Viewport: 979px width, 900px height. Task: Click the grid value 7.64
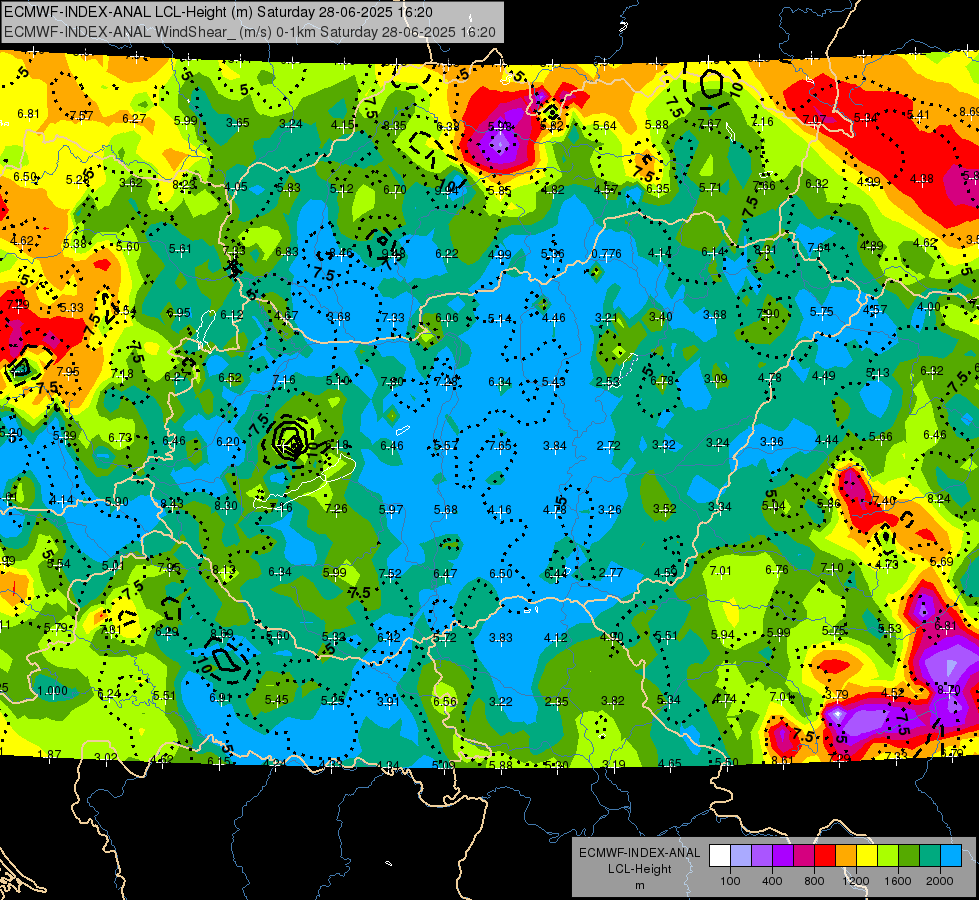[x=819, y=247]
